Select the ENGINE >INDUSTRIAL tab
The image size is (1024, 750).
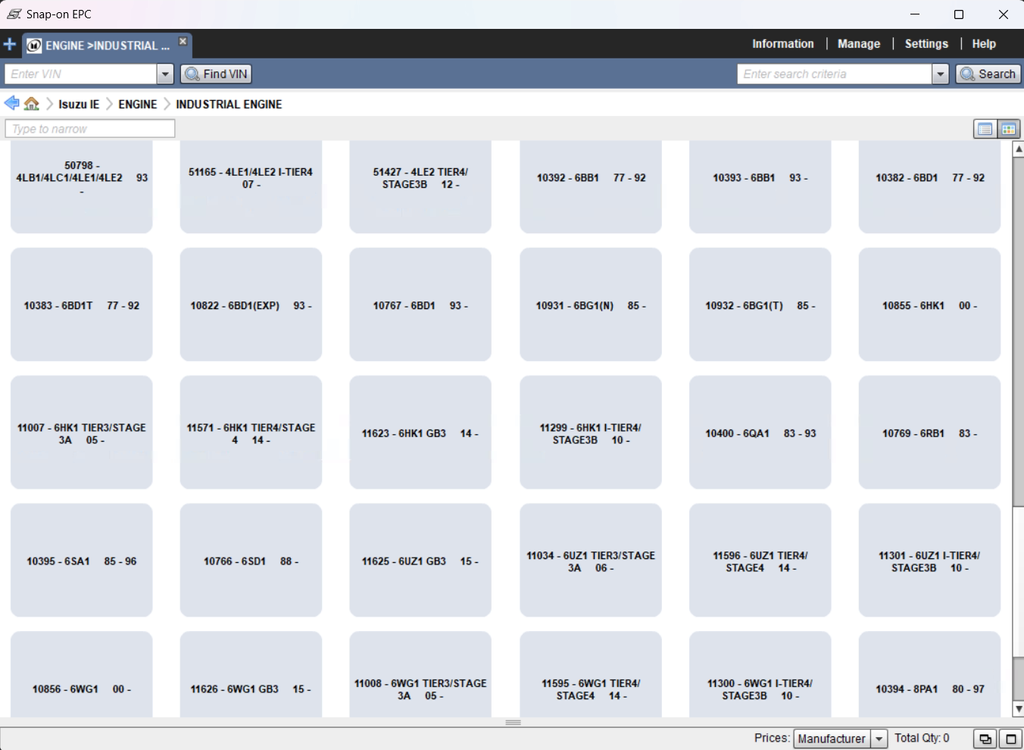click(108, 45)
